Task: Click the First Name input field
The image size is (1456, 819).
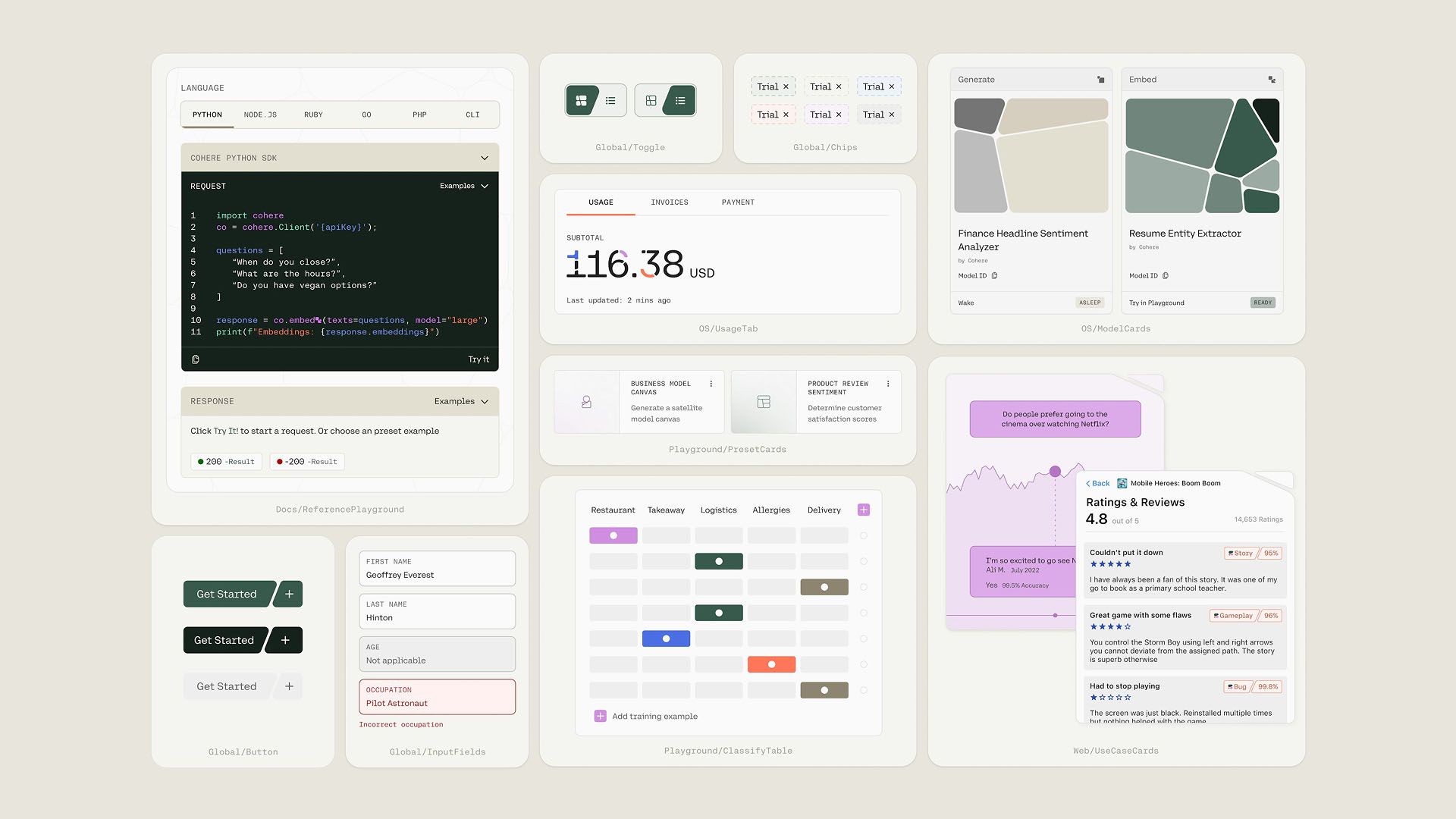Action: (437, 569)
